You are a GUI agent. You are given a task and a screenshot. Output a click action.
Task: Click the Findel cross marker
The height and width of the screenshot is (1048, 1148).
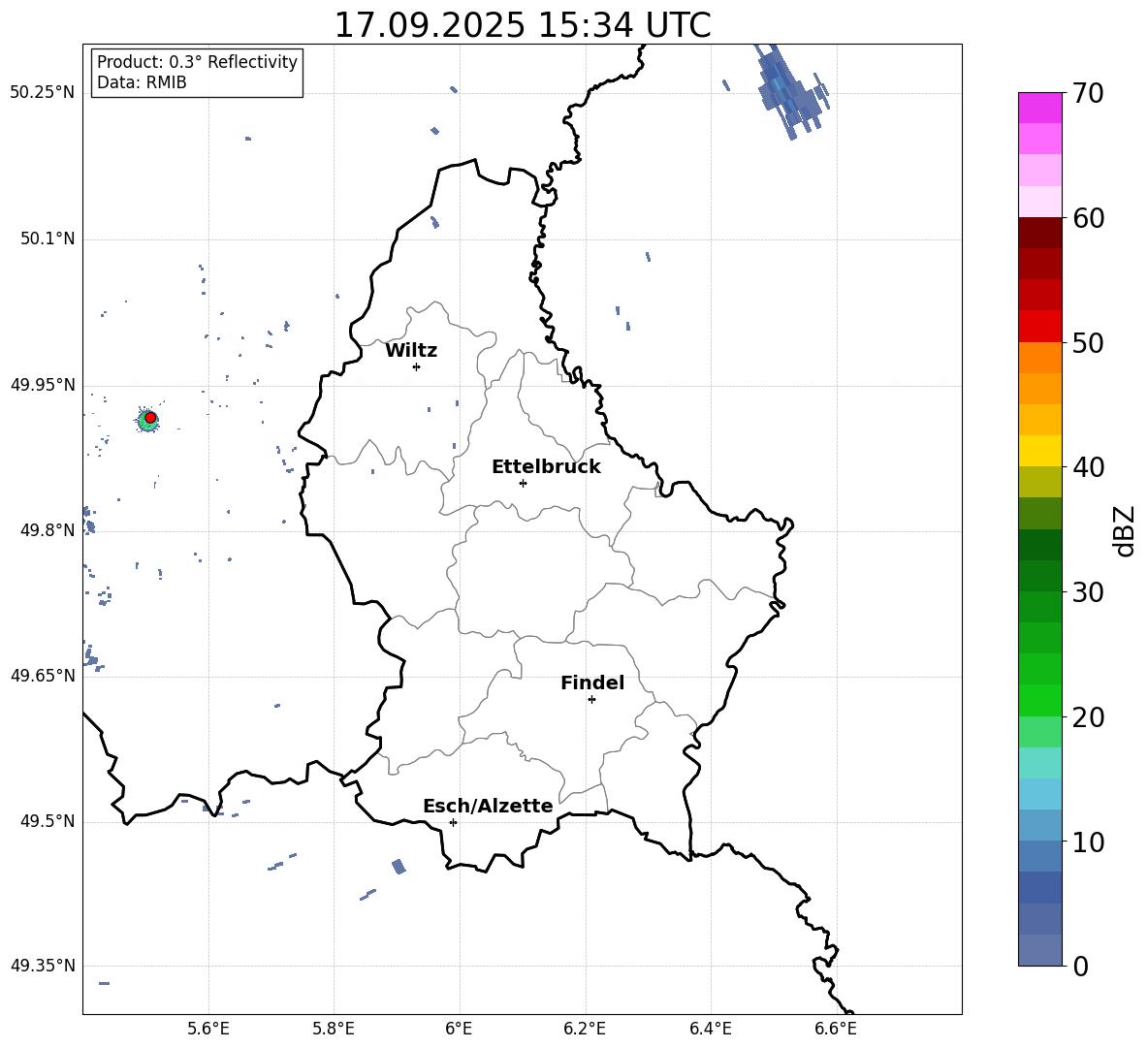(x=591, y=700)
